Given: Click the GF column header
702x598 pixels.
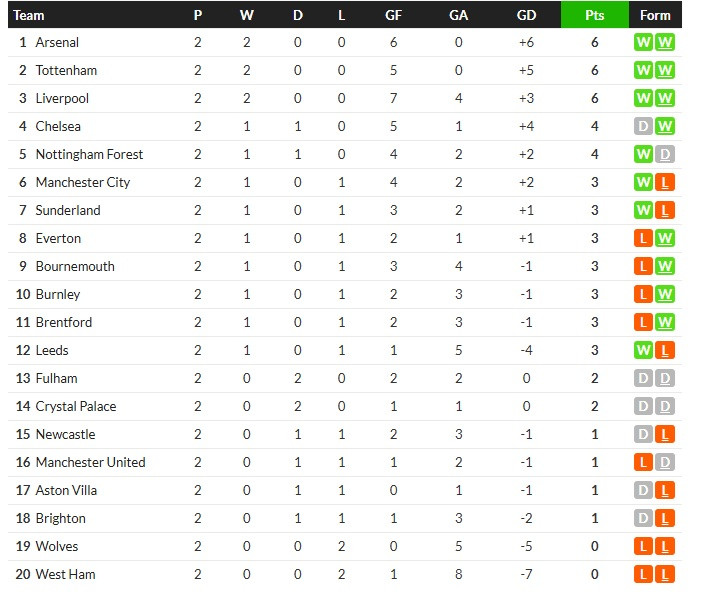Looking at the screenshot, I should [393, 15].
